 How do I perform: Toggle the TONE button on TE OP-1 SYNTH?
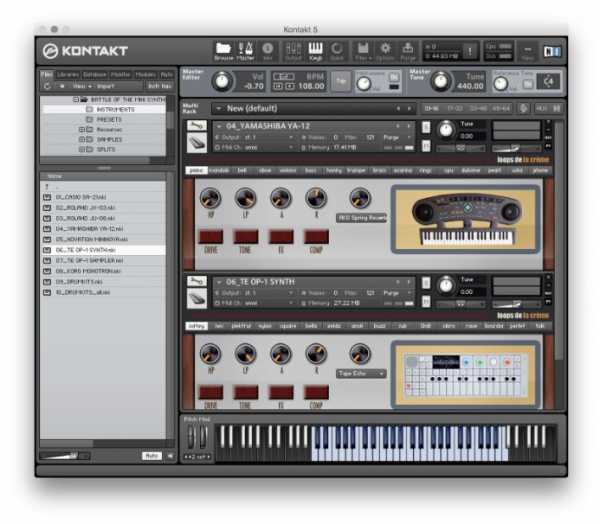click(246, 392)
